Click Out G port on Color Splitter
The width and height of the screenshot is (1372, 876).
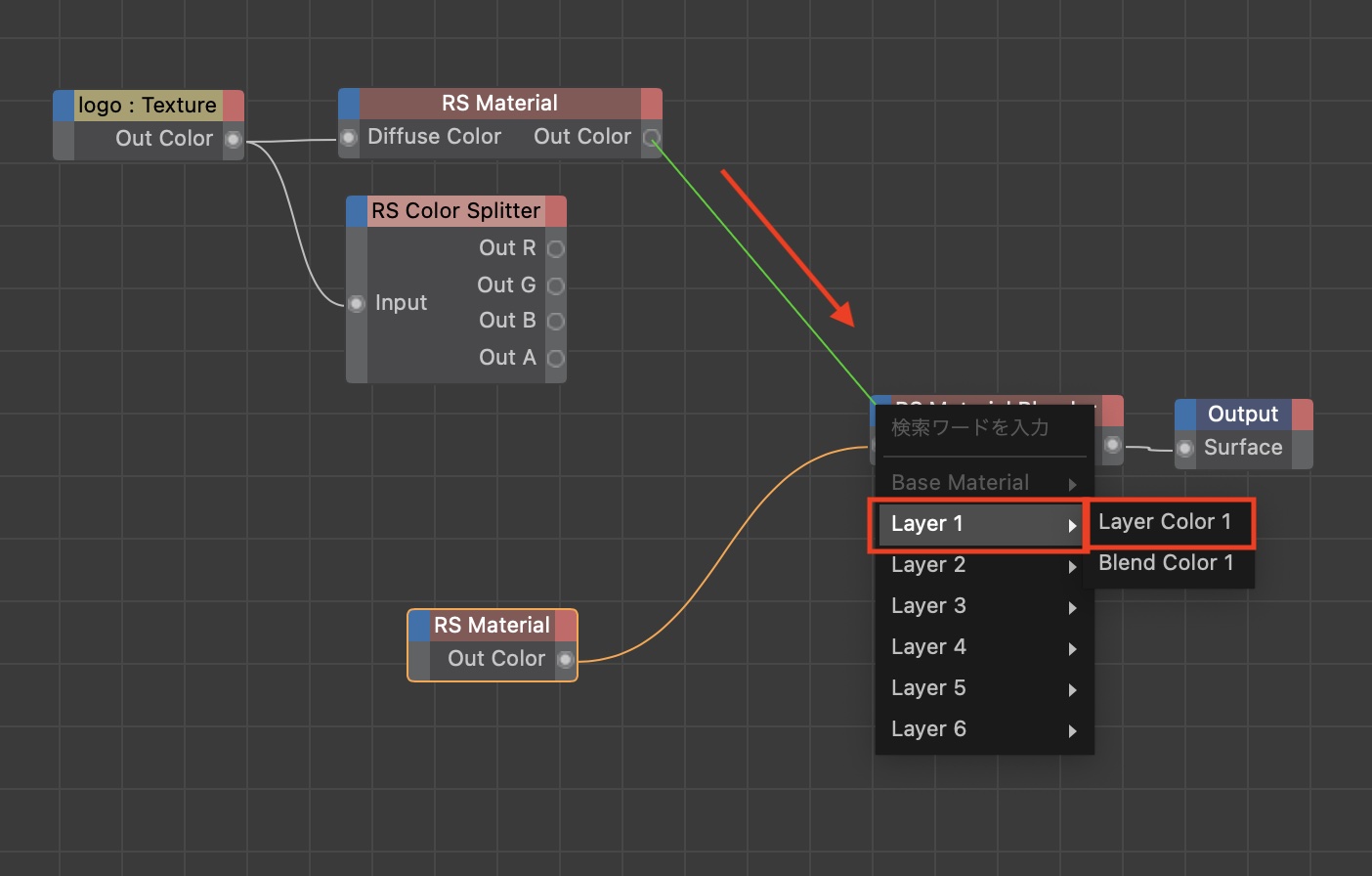coord(556,286)
